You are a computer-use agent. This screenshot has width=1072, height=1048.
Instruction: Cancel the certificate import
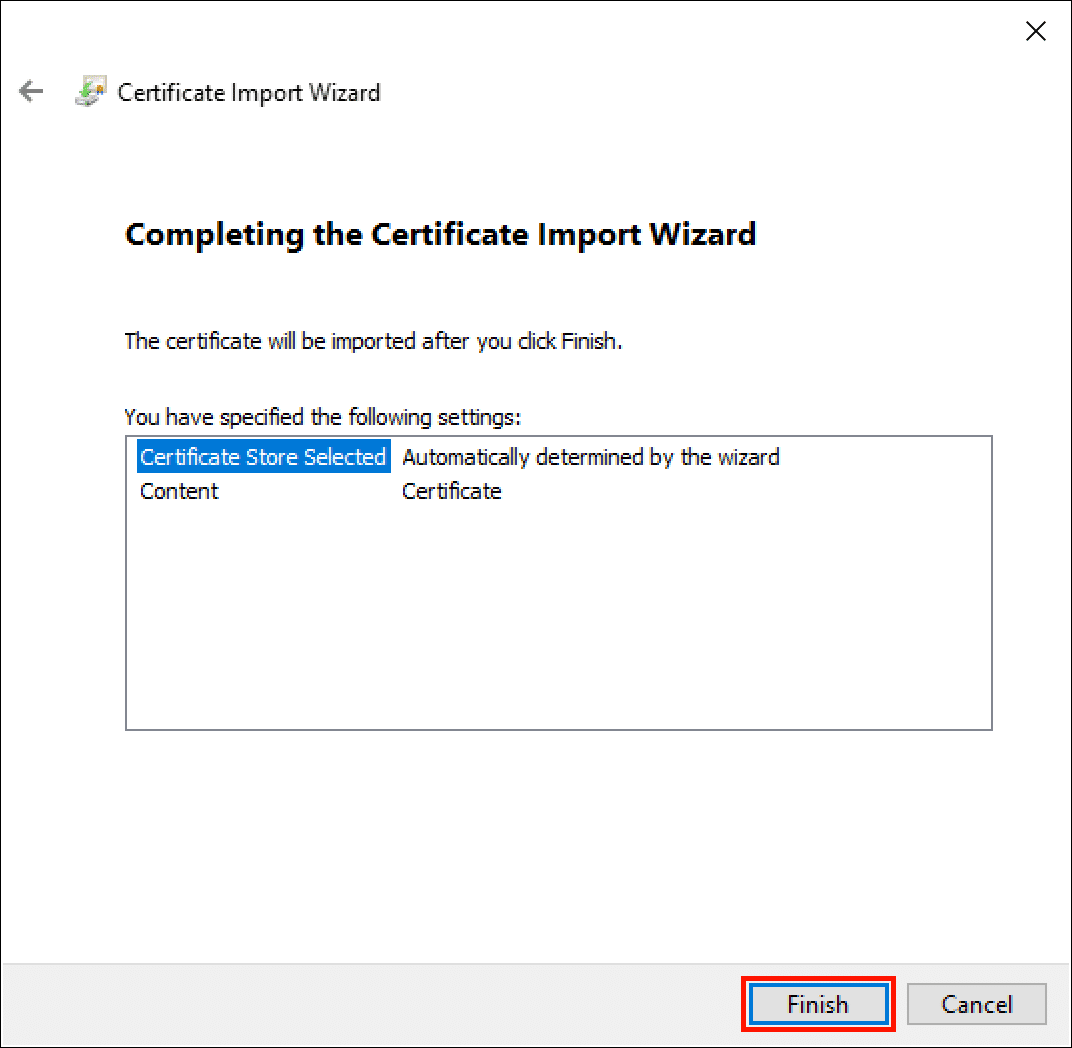(976, 1004)
